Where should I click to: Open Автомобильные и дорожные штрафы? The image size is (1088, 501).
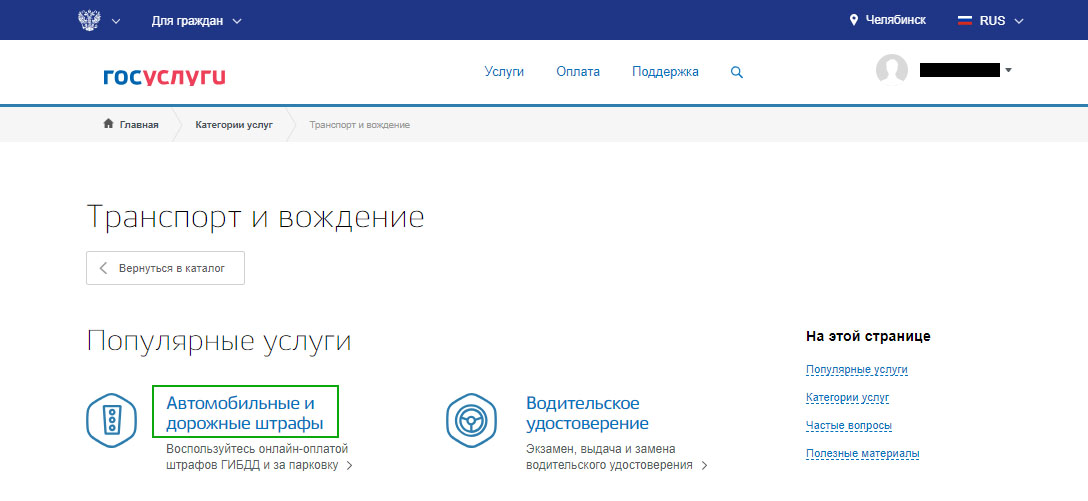[245, 413]
